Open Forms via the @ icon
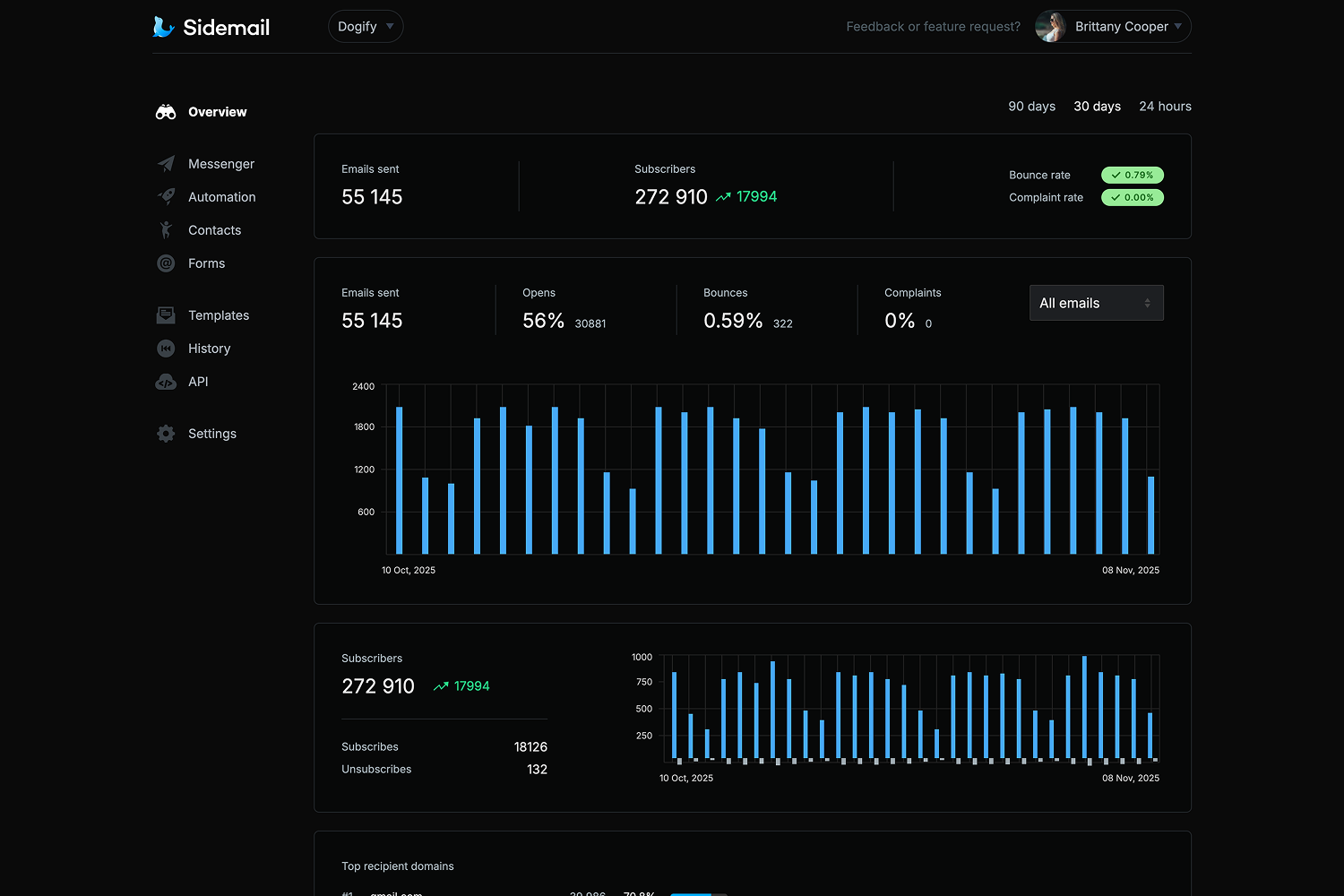 [166, 263]
